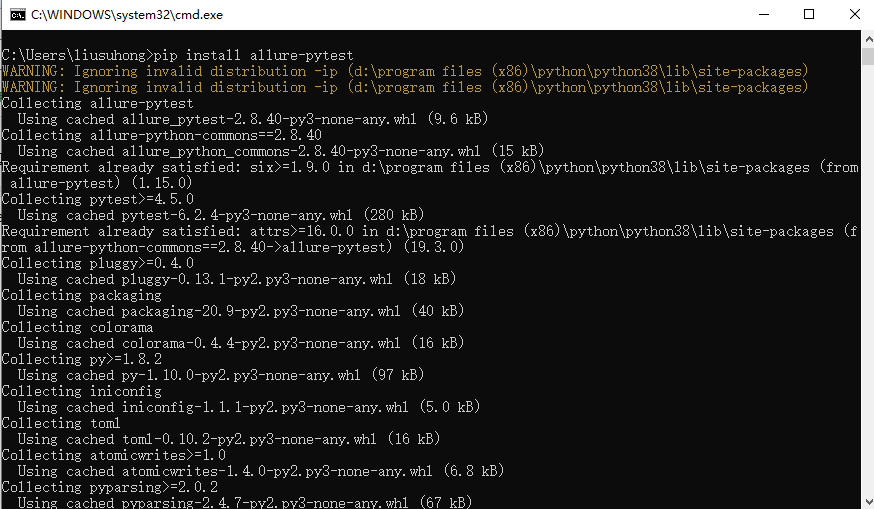Click 'Collecting toml' line
The image size is (874, 509).
pyautogui.click(x=61, y=423)
